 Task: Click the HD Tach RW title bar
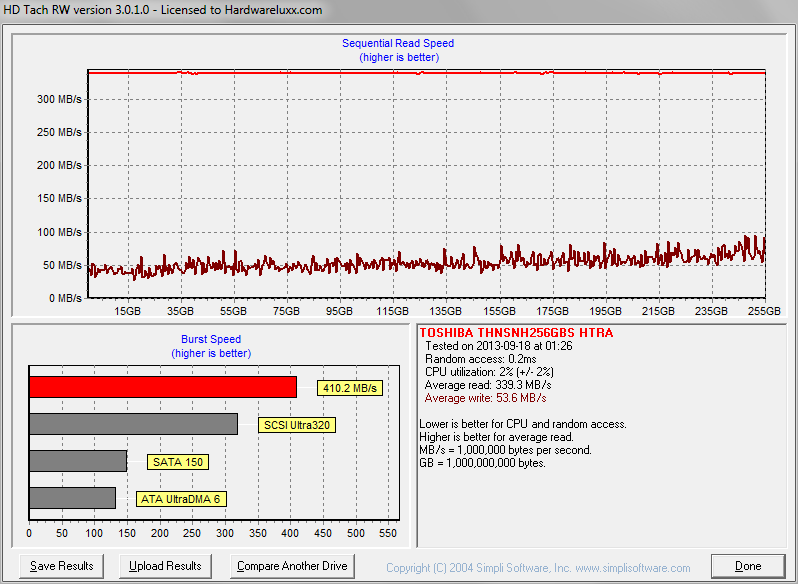click(399, 10)
